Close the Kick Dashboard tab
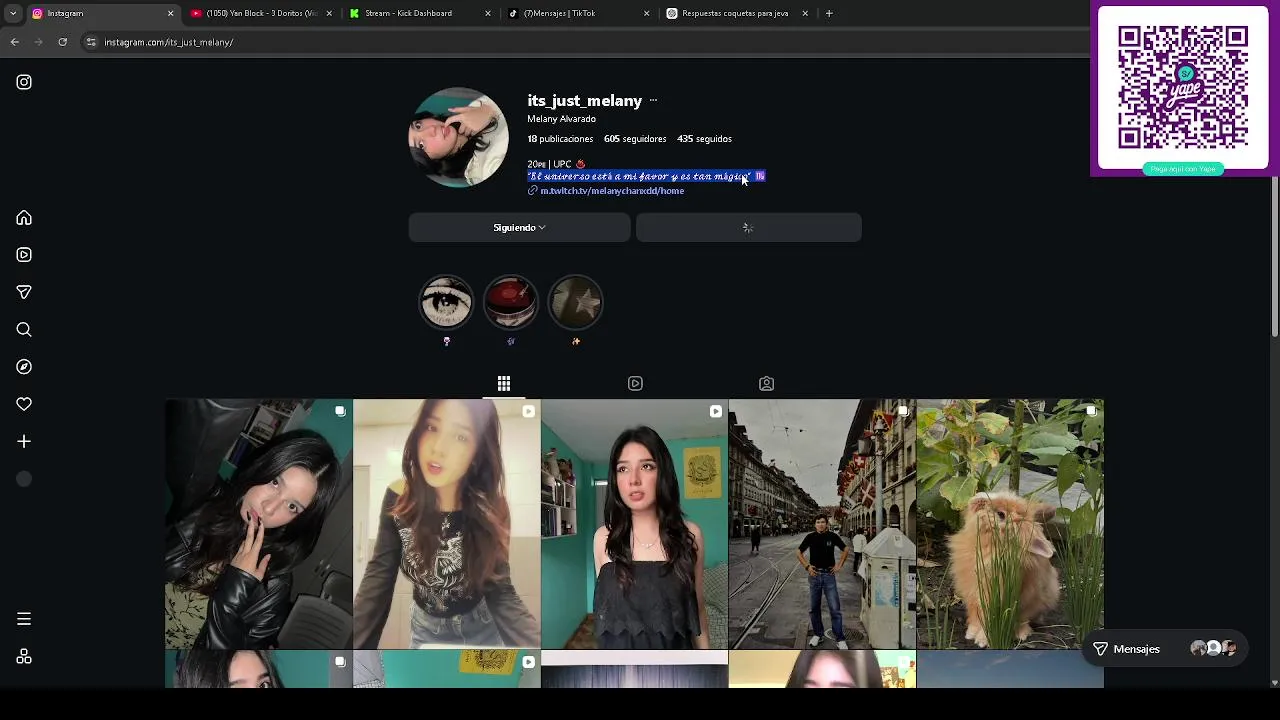Image resolution: width=1280 pixels, height=720 pixels. click(488, 13)
